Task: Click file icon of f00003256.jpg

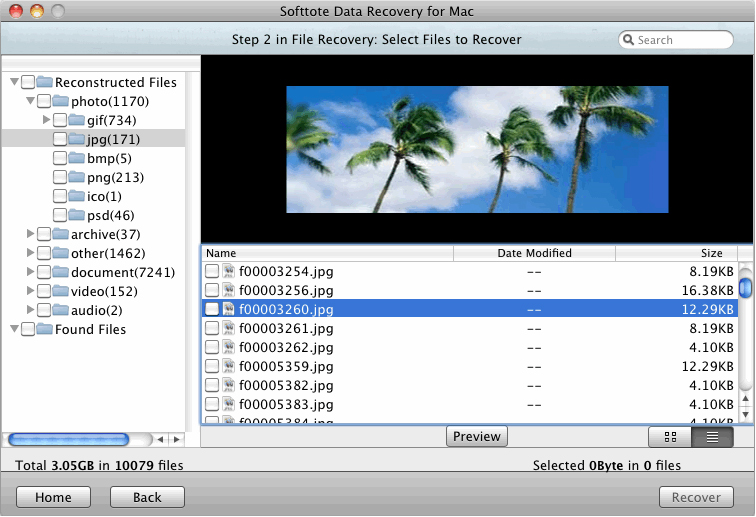Action: [228, 290]
